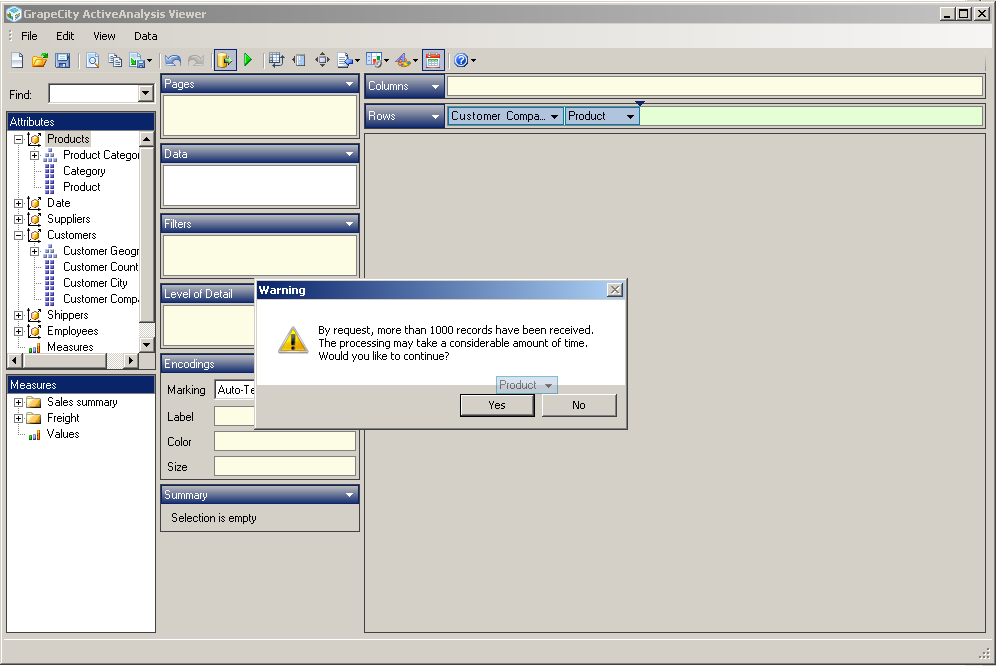Expand the Customer Geography hierarchy node
Screen dimensions: 996x666
pyautogui.click(x=34, y=251)
